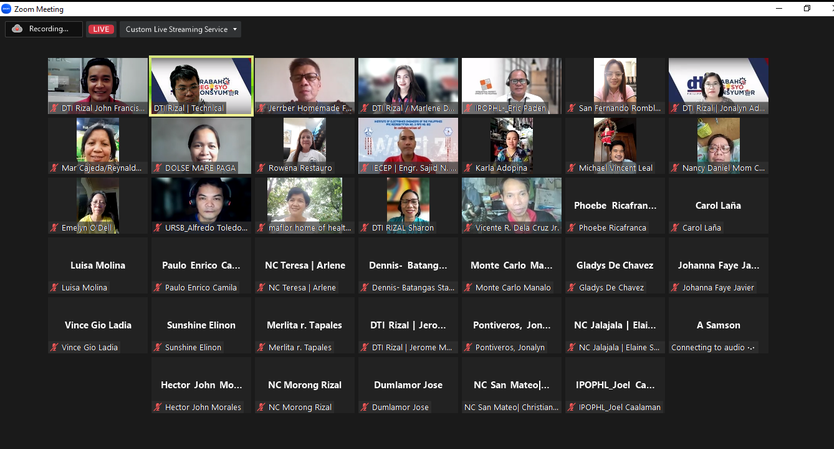Screen dimensions: 834x449
Task: Select the NC San Mateo participant tile
Action: (511, 385)
